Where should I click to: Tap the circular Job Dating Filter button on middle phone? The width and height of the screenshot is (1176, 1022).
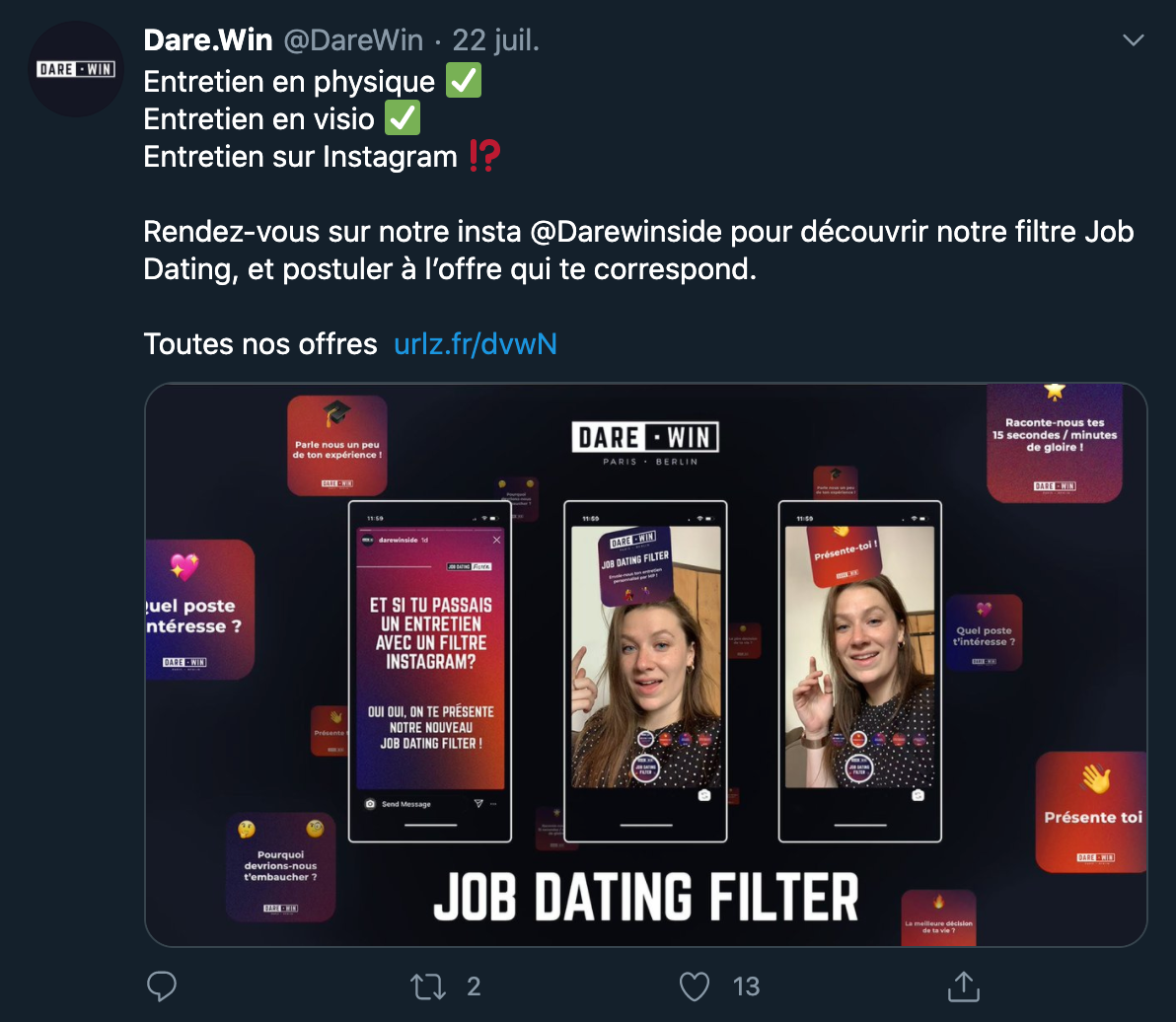point(645,768)
